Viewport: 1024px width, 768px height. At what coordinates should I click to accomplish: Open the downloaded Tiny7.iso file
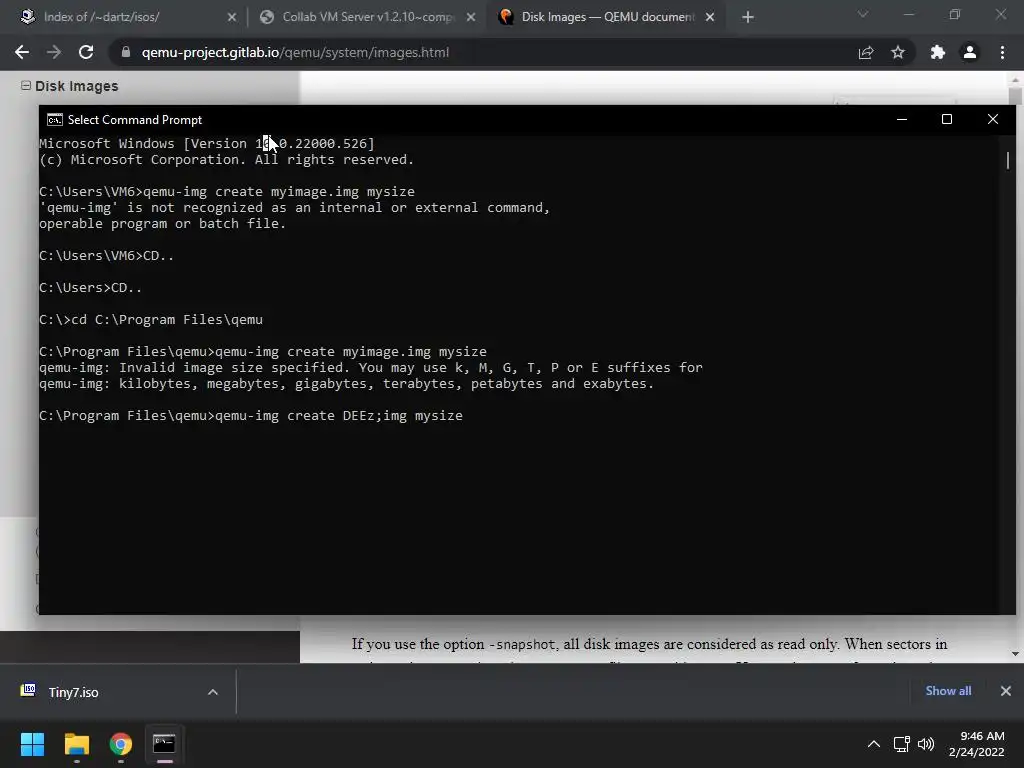73,692
